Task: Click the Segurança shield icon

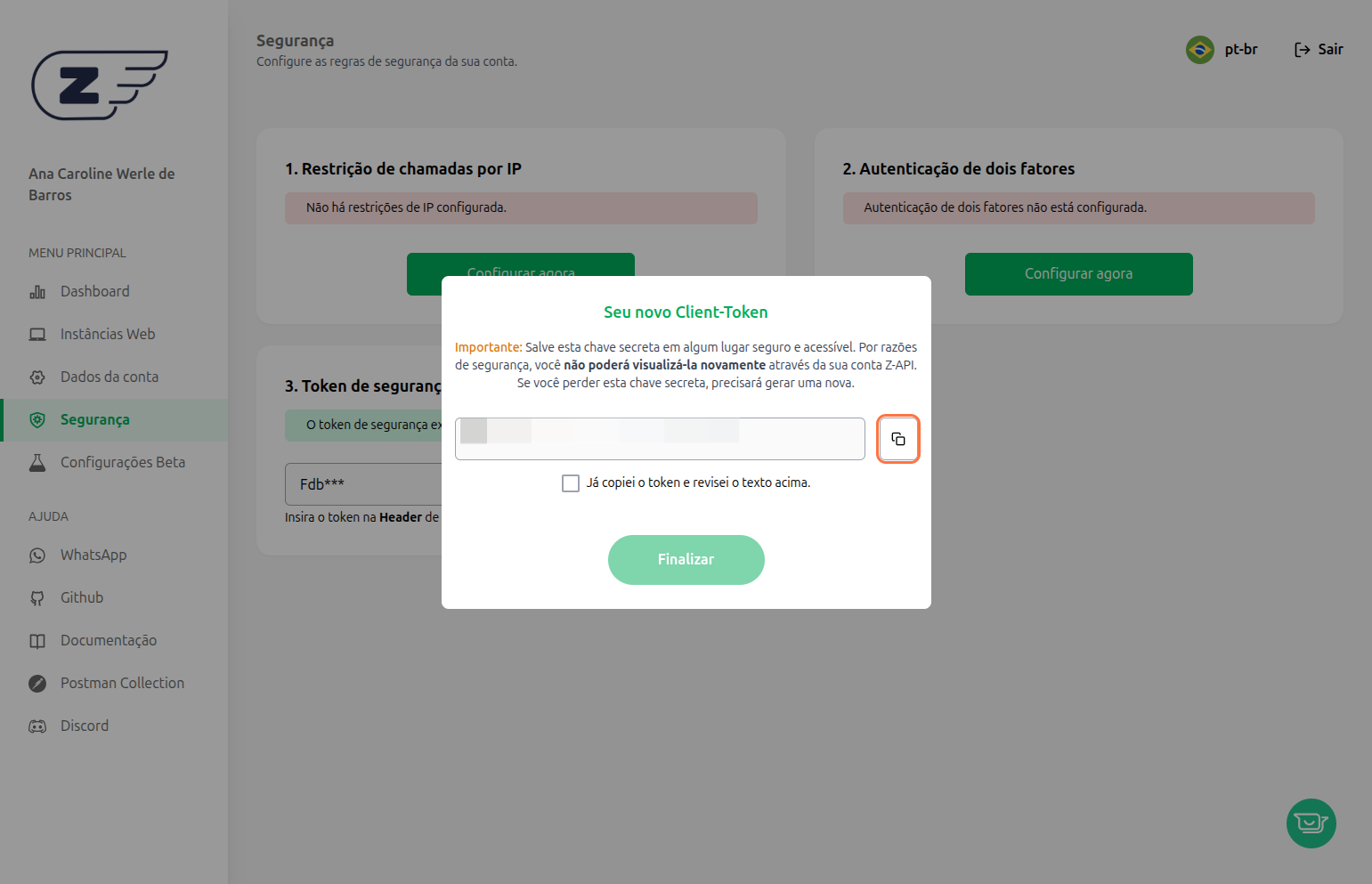Action: pos(37,420)
